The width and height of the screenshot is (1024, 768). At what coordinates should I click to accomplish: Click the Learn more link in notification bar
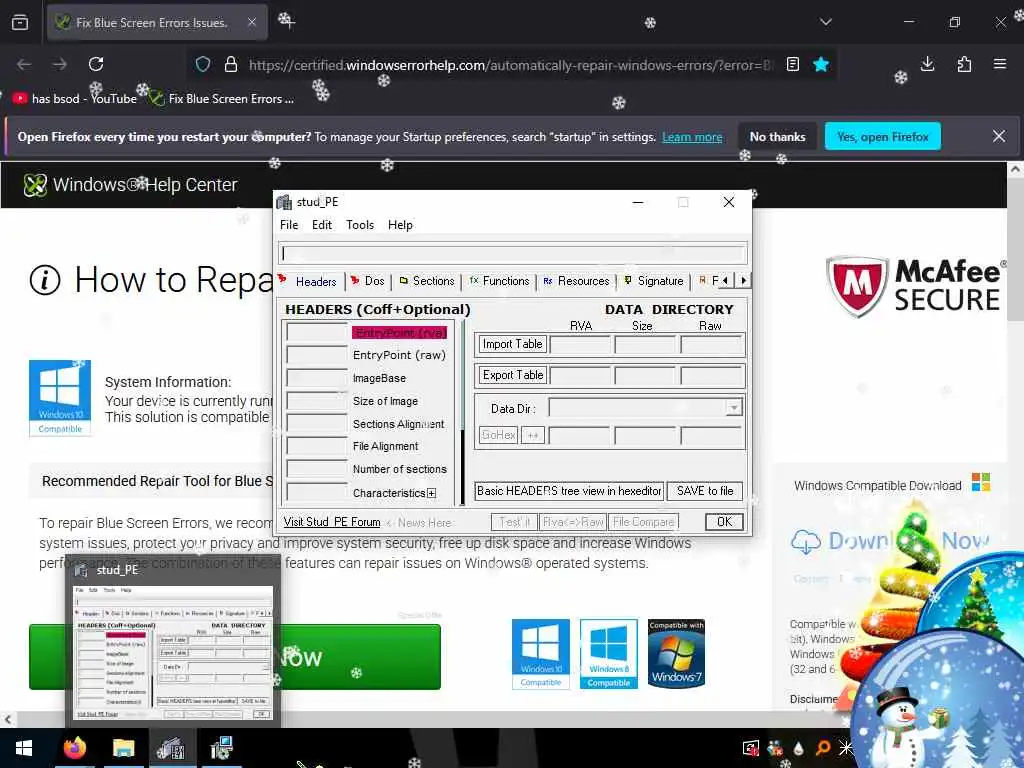point(692,137)
